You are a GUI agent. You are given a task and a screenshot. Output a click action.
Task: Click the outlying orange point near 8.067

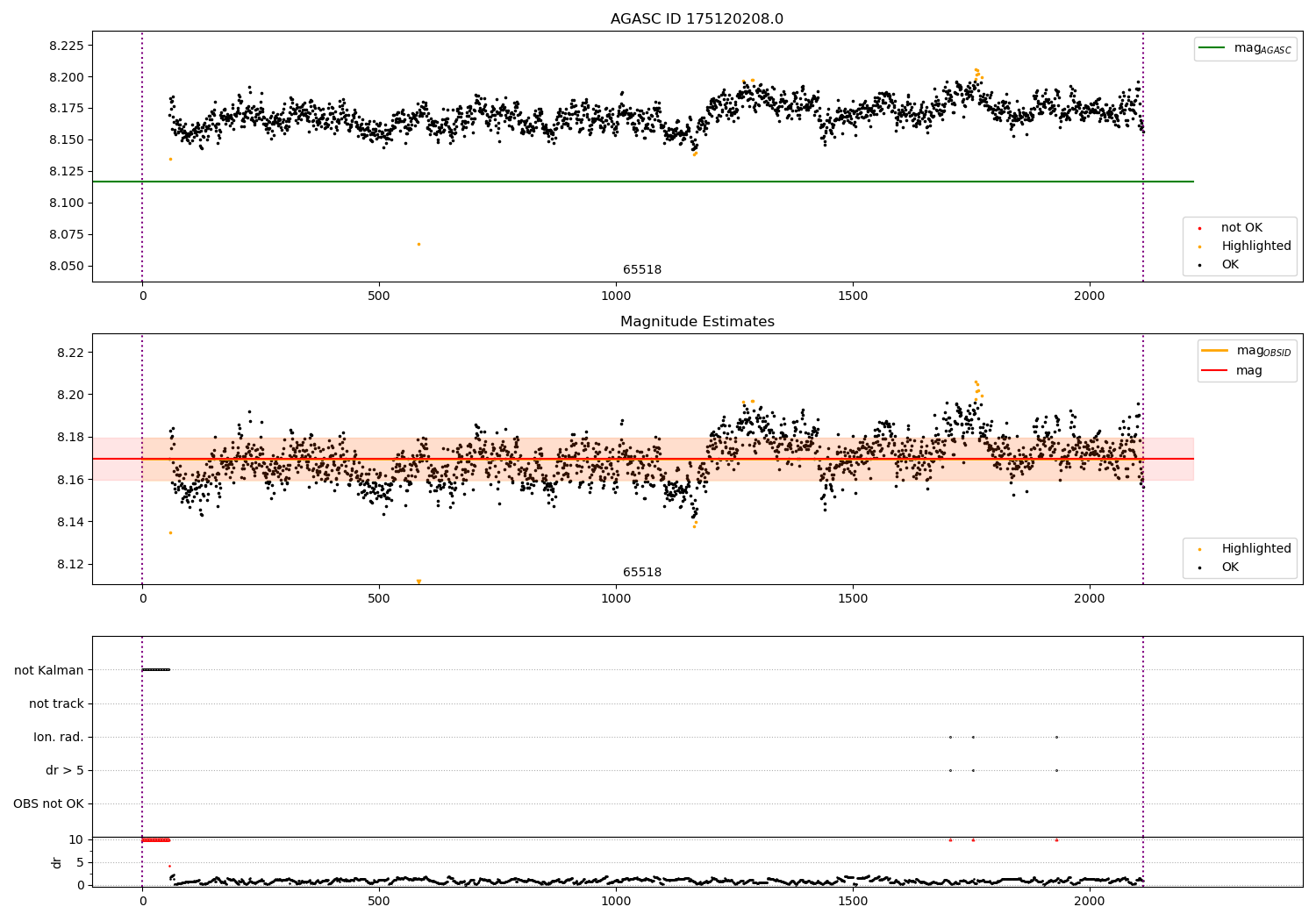418,244
